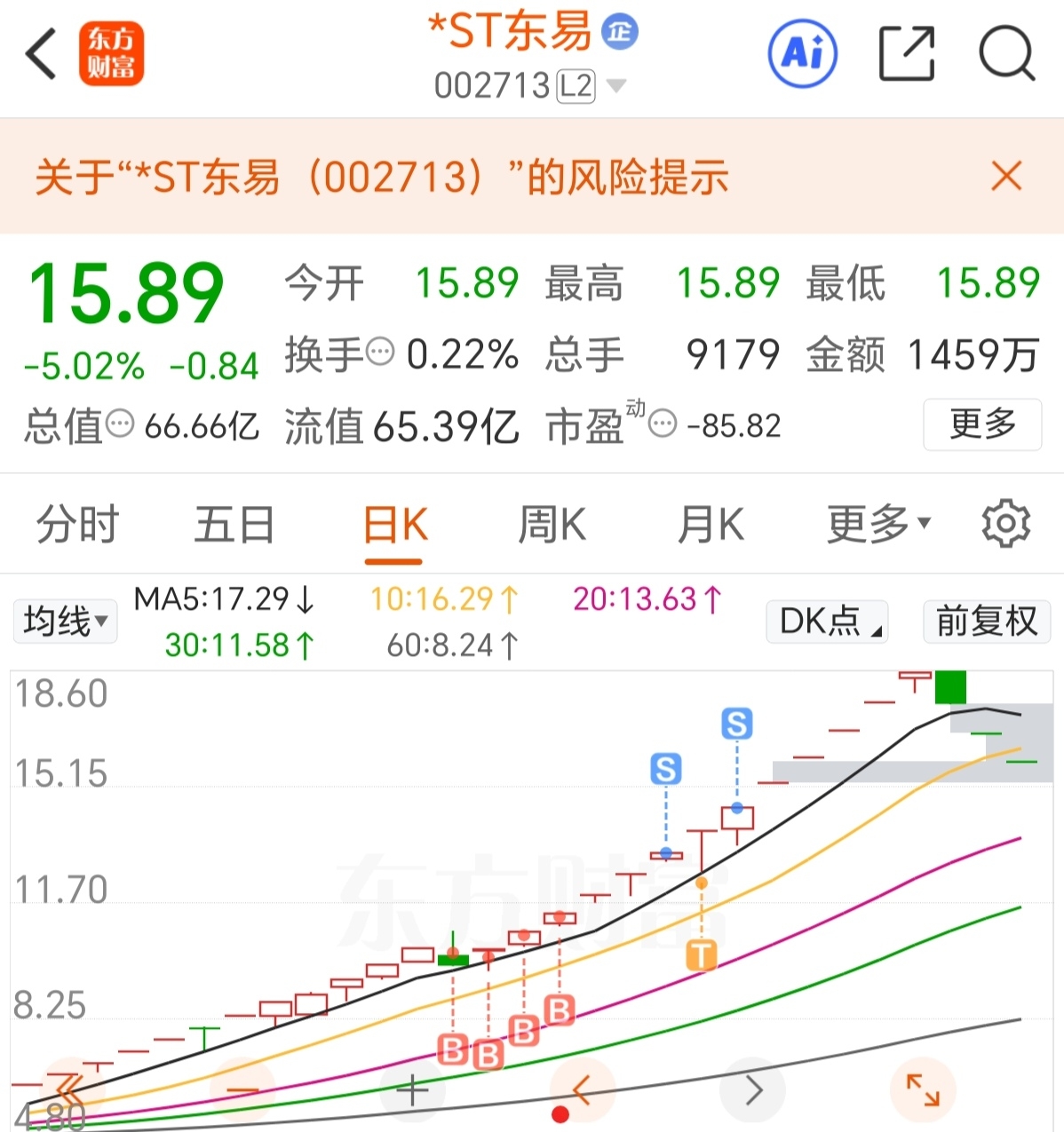This screenshot has width=1064, height=1132.
Task: Open the DK点 selector
Action: point(827,621)
